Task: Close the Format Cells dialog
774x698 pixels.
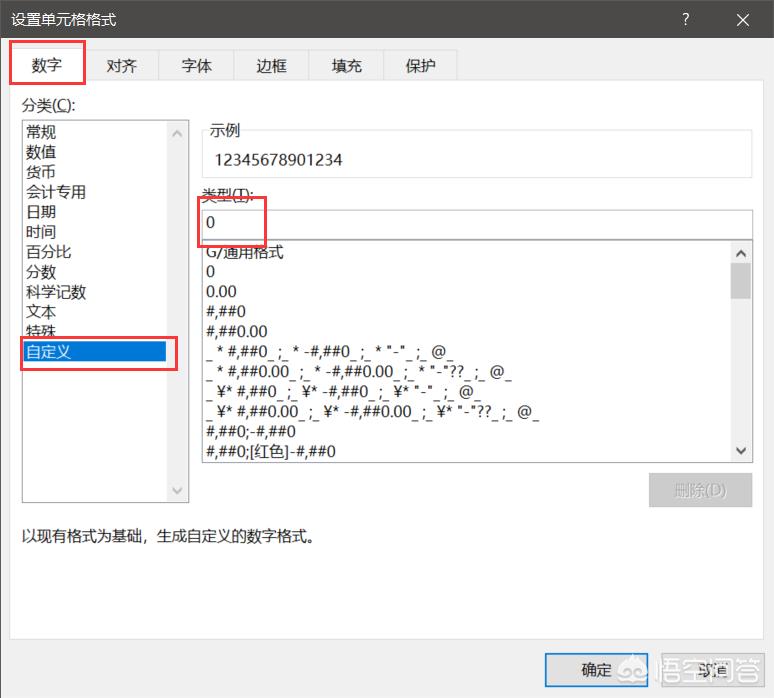Action: [x=742, y=20]
